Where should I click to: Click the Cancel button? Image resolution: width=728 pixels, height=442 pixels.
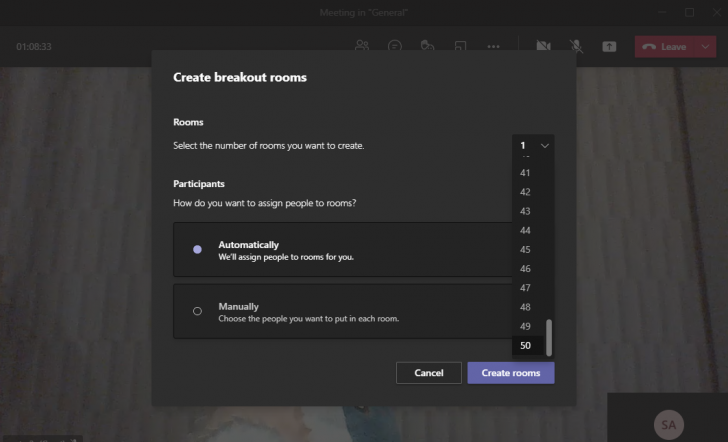[429, 373]
